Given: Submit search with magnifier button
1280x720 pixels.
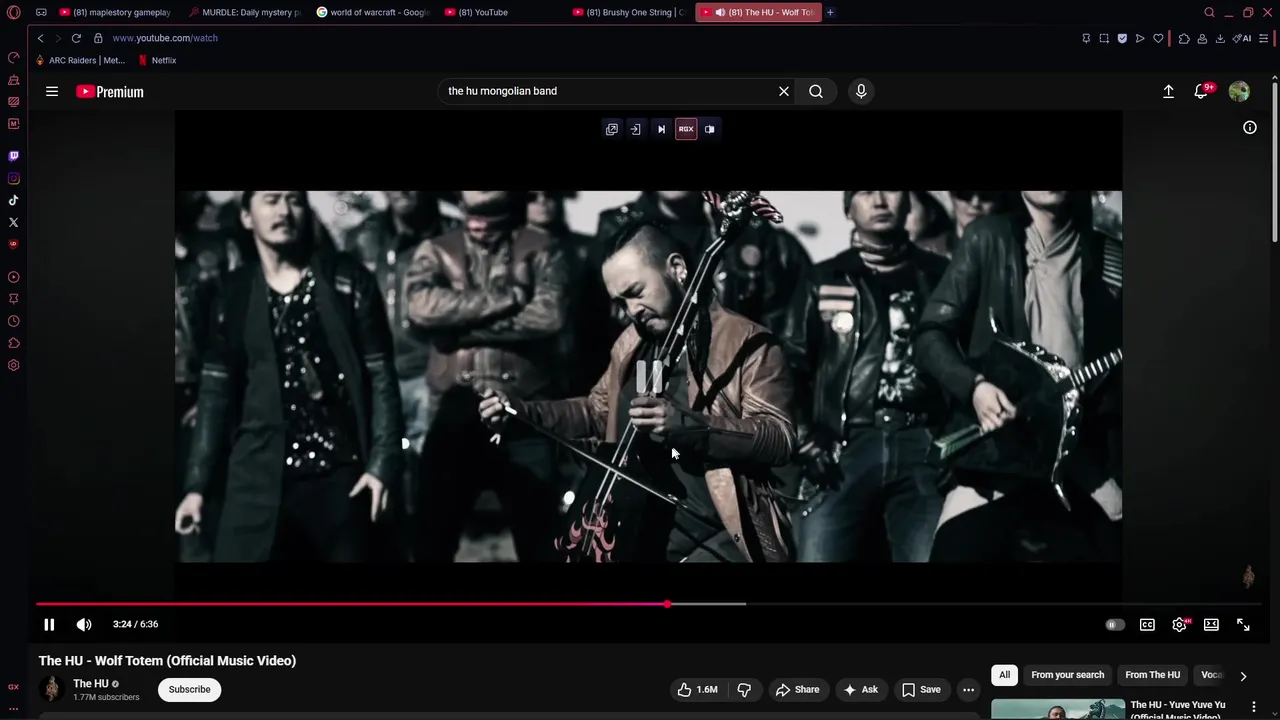Looking at the screenshot, I should point(816,91).
